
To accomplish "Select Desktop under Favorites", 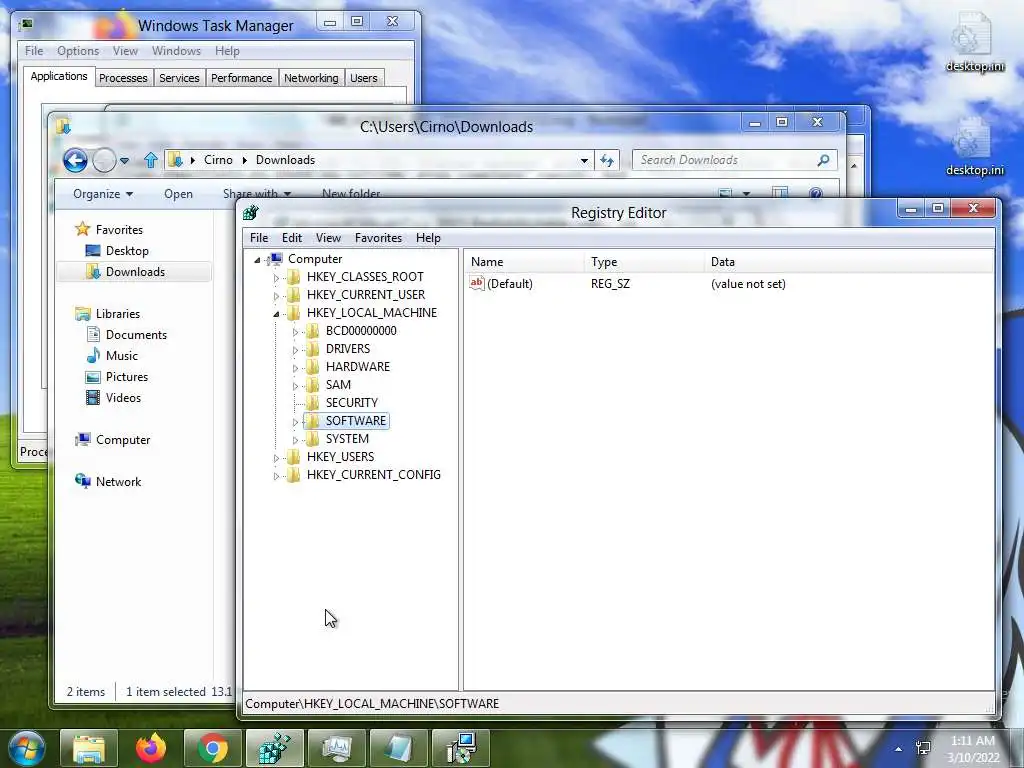I will 127,251.
